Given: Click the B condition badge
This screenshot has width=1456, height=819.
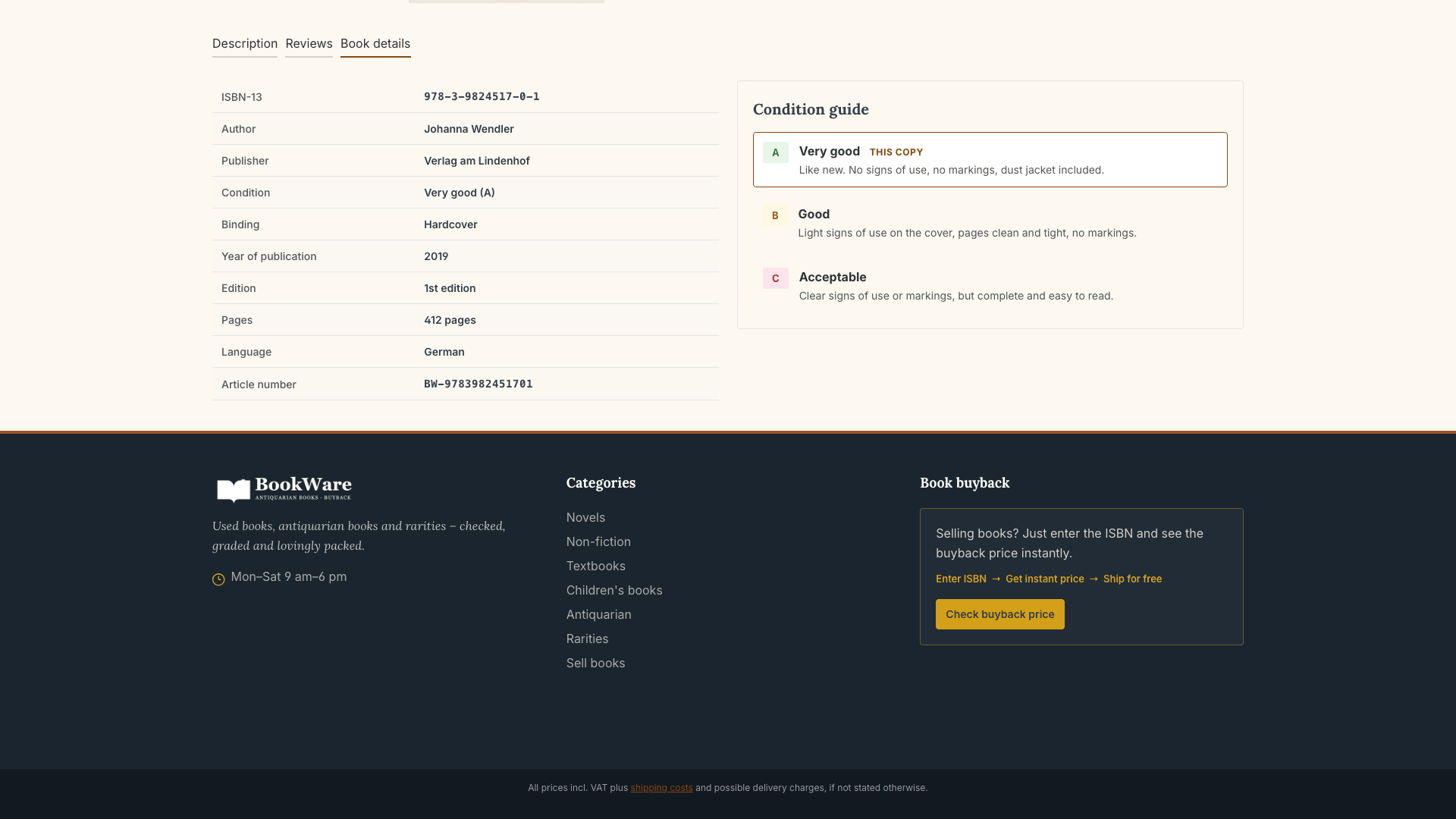Looking at the screenshot, I should coord(775,215).
